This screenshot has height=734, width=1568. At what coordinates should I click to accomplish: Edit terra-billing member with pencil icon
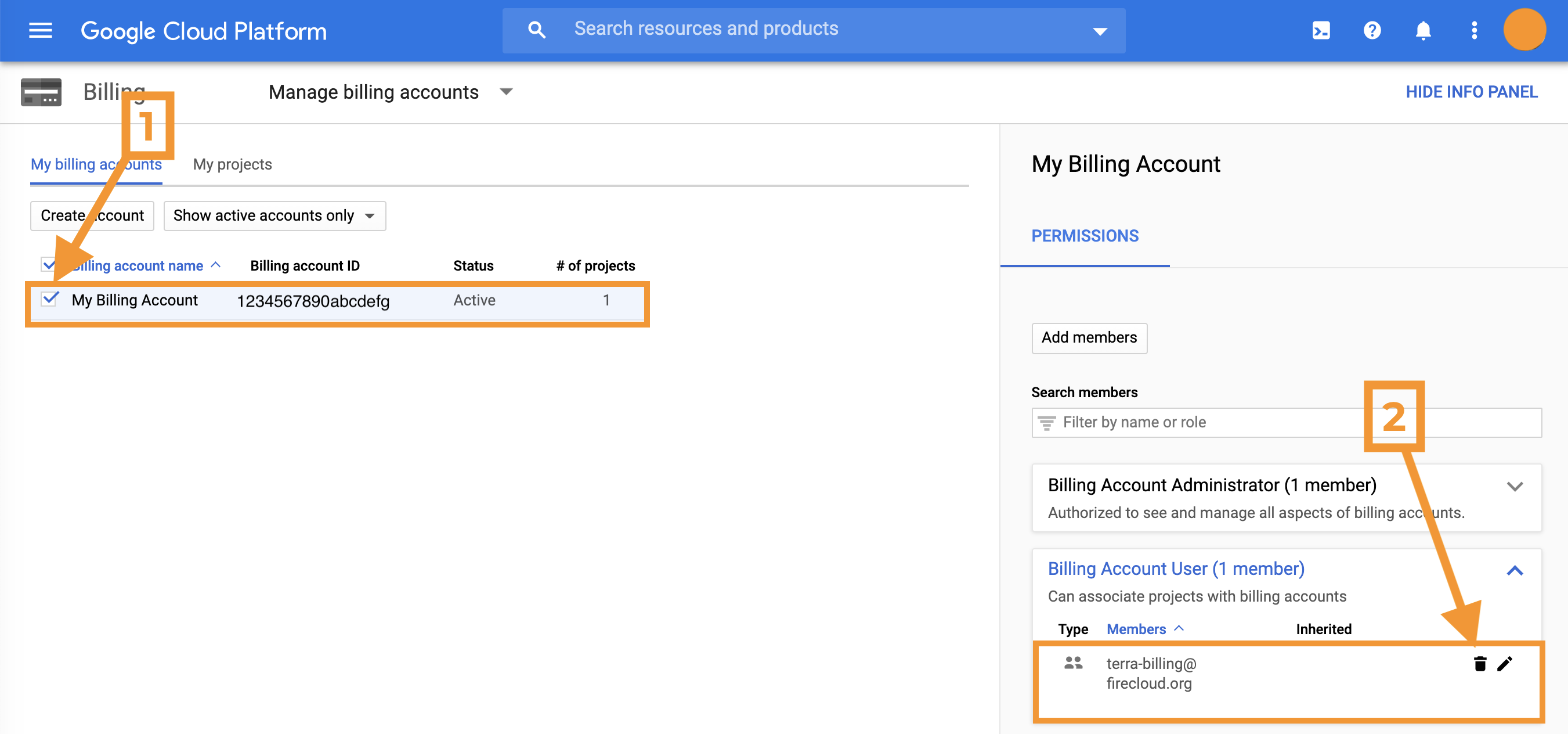[1504, 663]
